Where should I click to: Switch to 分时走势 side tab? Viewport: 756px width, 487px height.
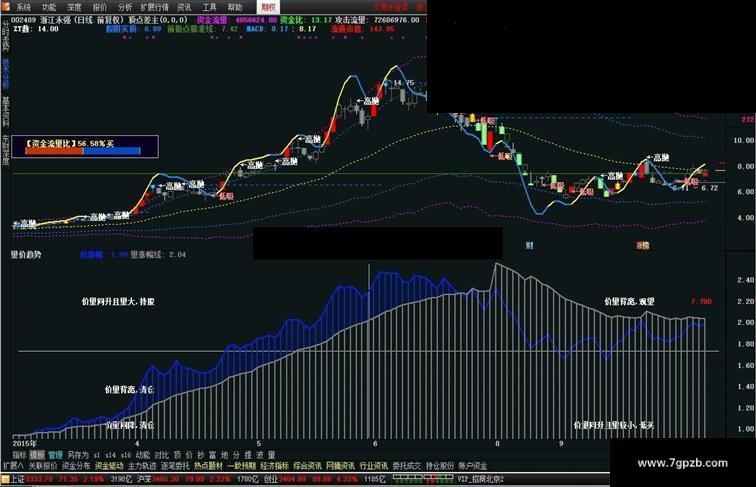click(5, 36)
